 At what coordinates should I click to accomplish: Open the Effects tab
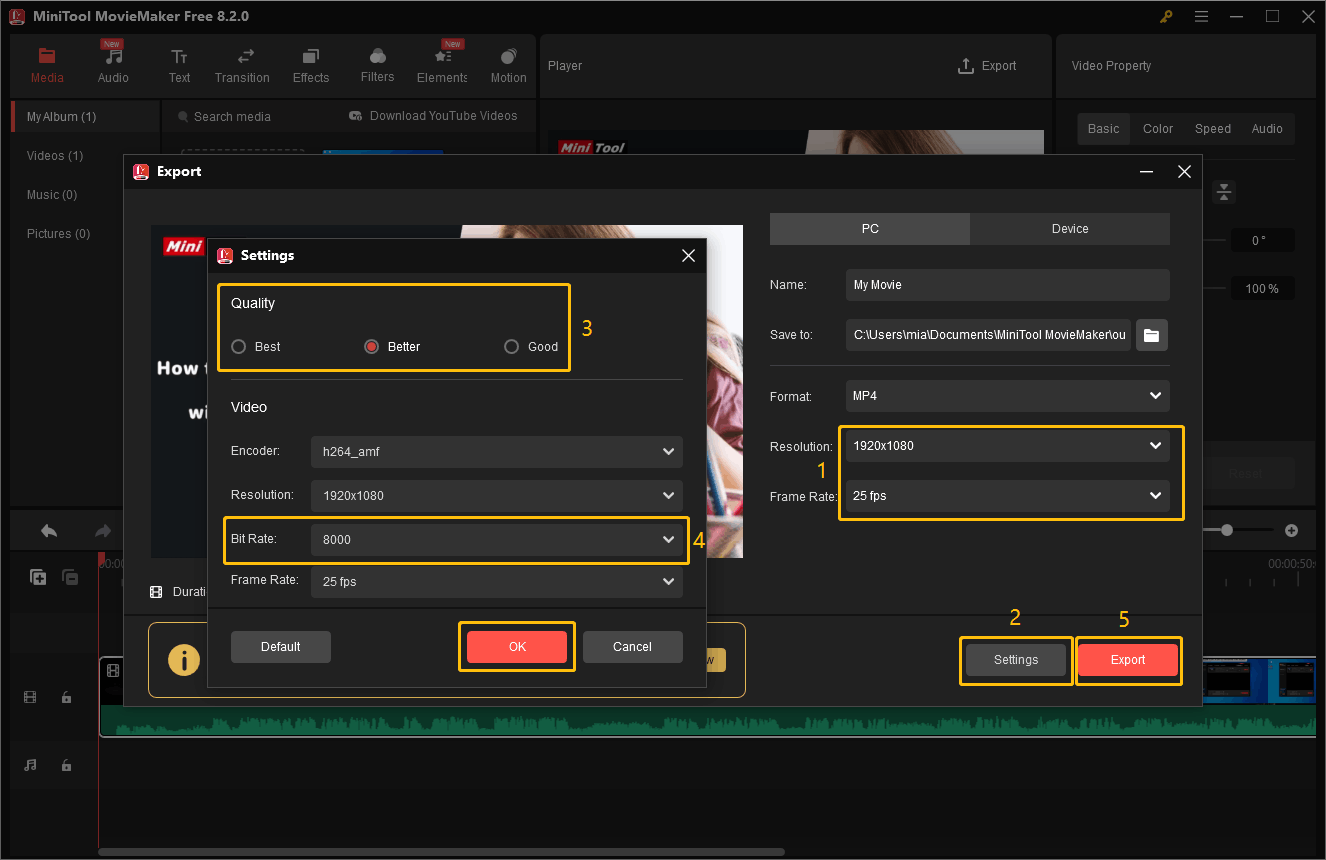pyautogui.click(x=311, y=66)
